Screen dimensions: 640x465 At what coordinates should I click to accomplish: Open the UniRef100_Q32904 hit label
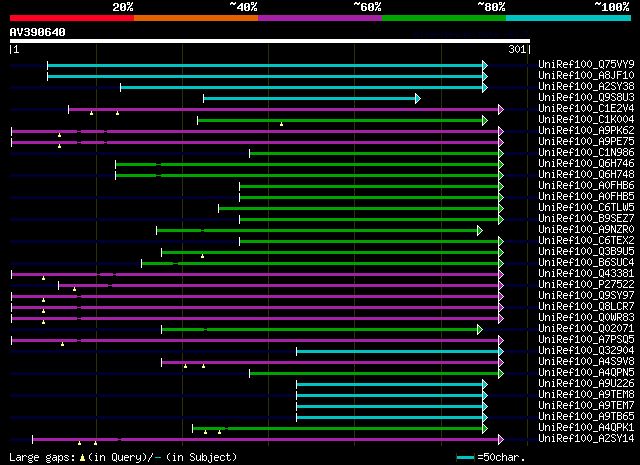click(586, 350)
